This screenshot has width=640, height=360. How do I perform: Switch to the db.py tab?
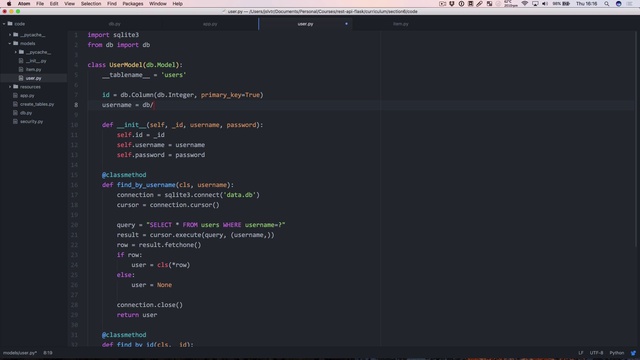coord(115,24)
